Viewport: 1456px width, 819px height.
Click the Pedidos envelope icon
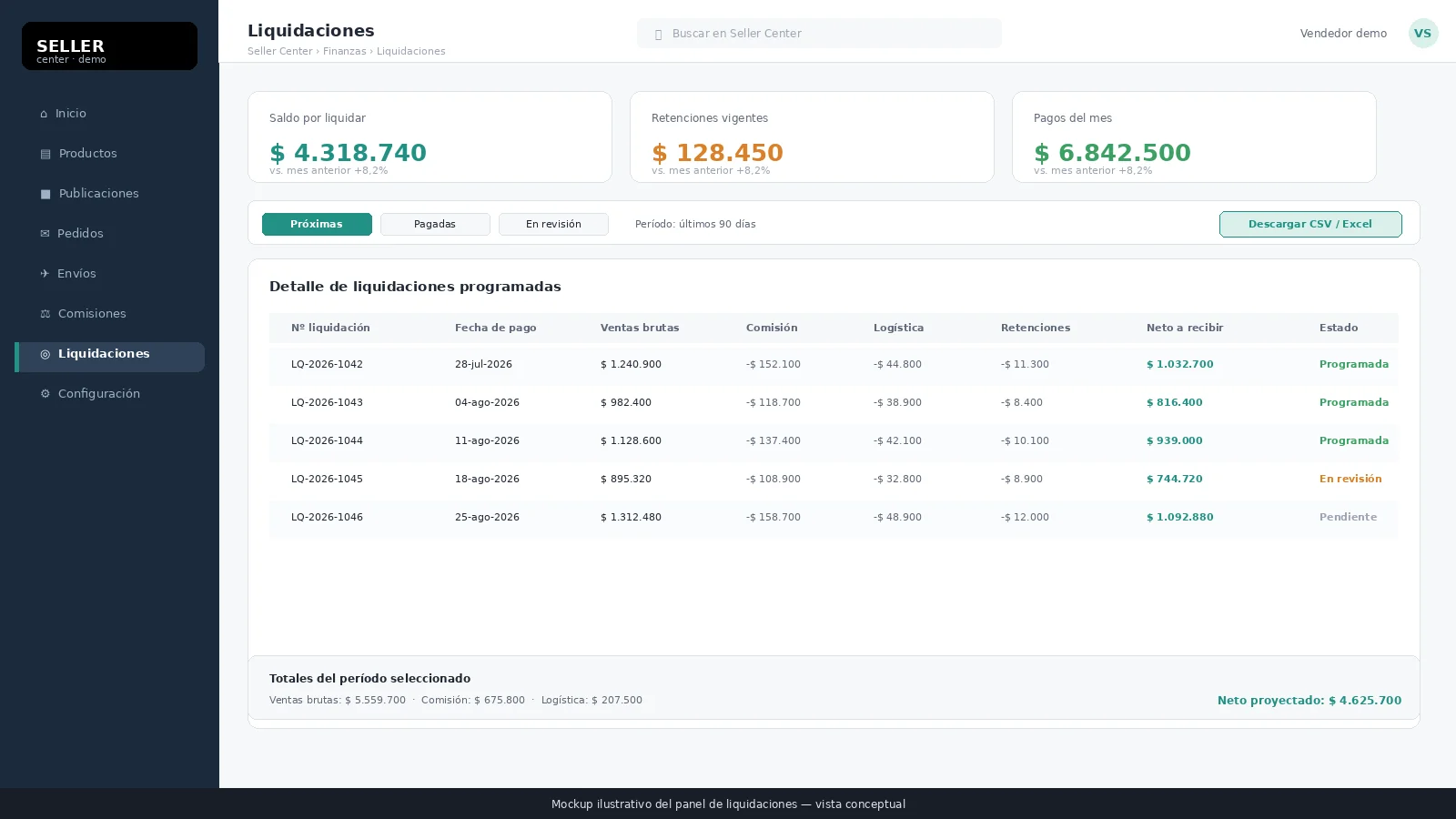[45, 234]
